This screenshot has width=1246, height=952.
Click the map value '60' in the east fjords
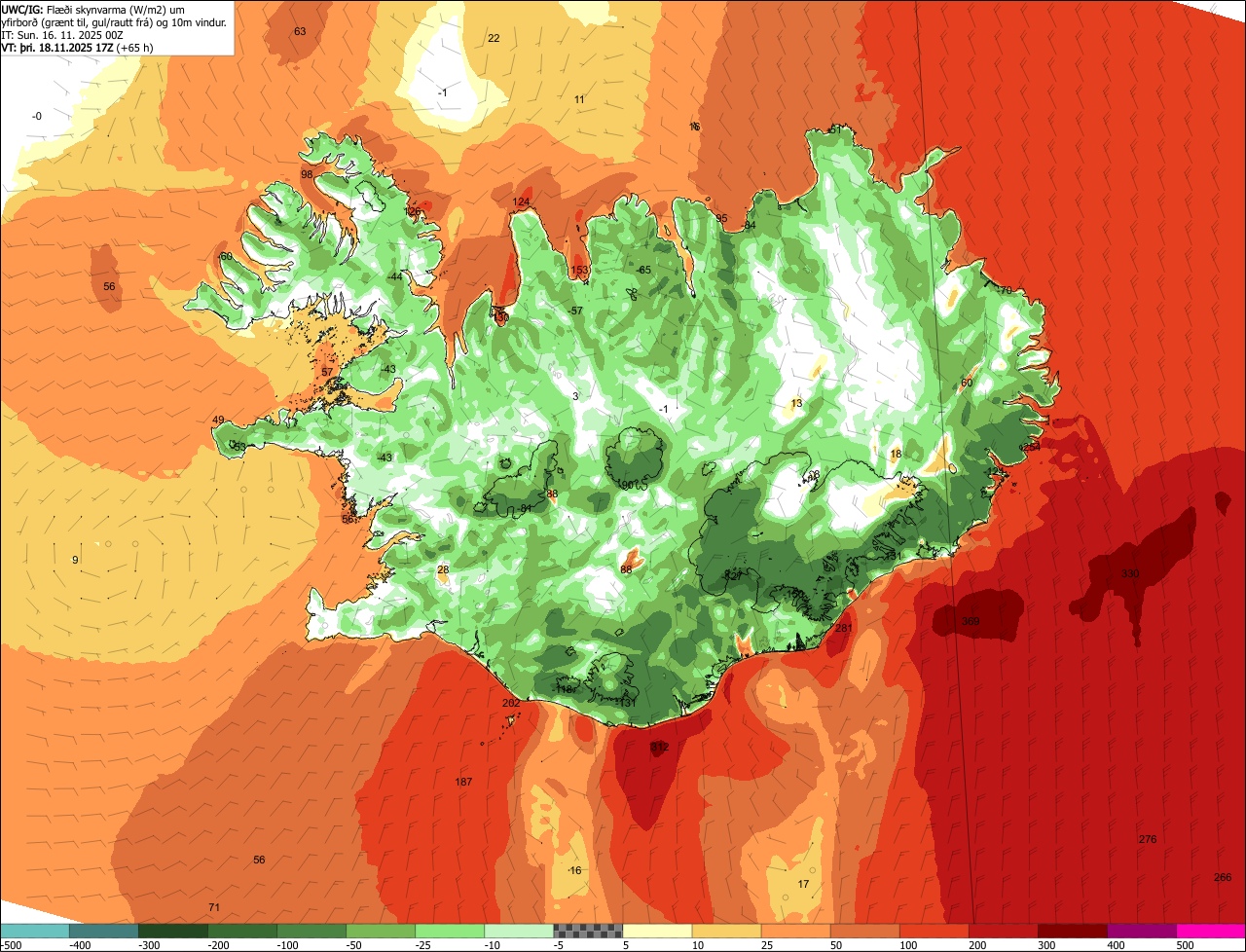(x=967, y=383)
